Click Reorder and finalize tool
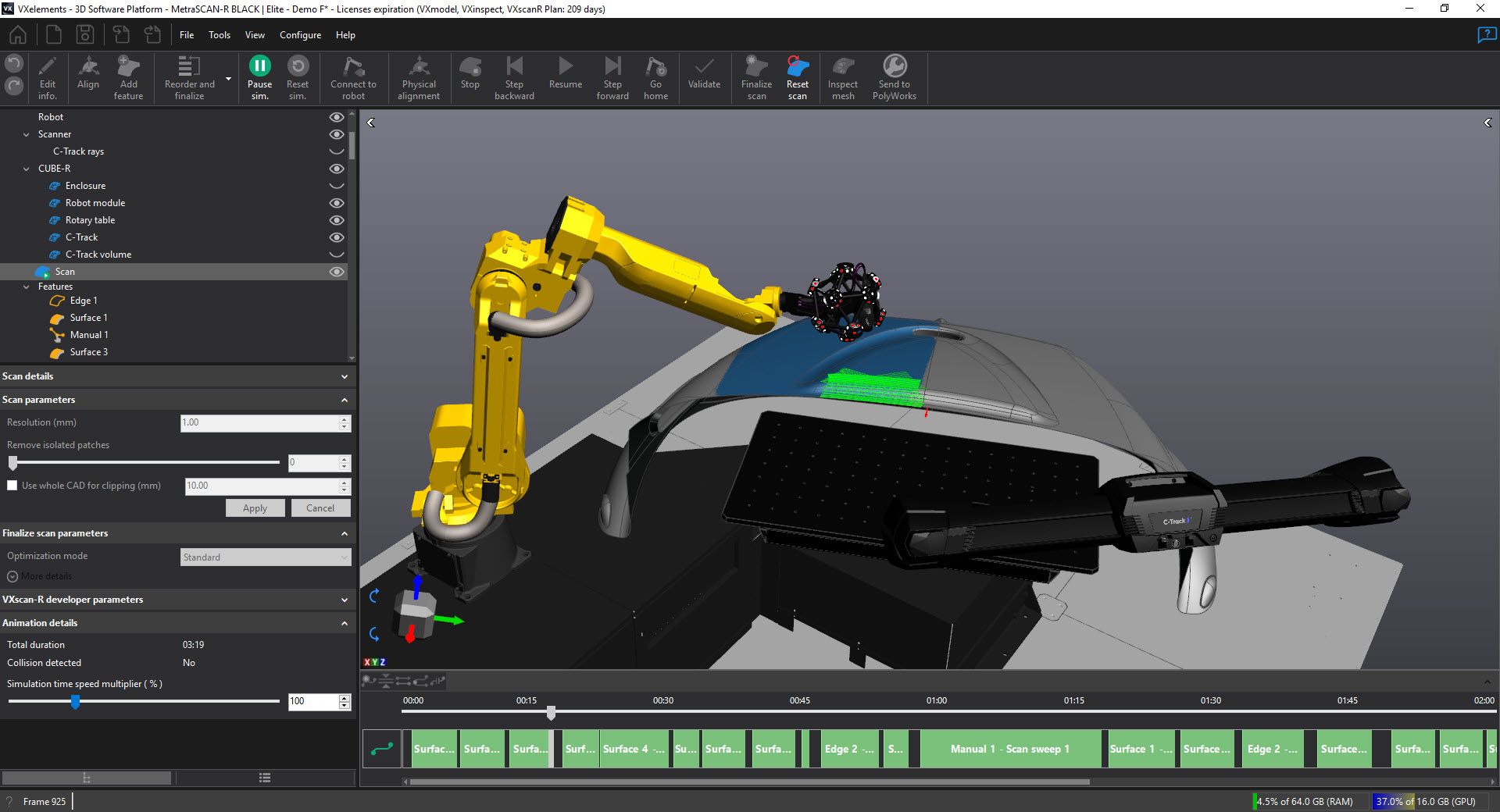This screenshot has height=812, width=1500. tap(189, 78)
